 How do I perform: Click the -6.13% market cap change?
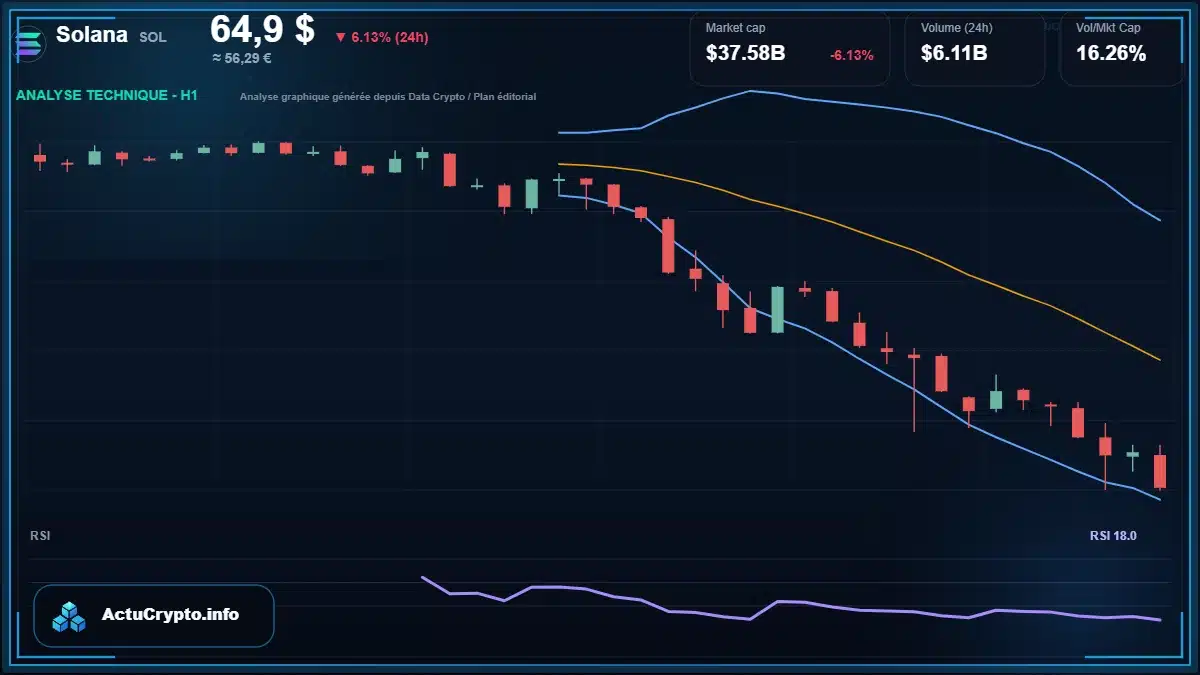pyautogui.click(x=851, y=55)
